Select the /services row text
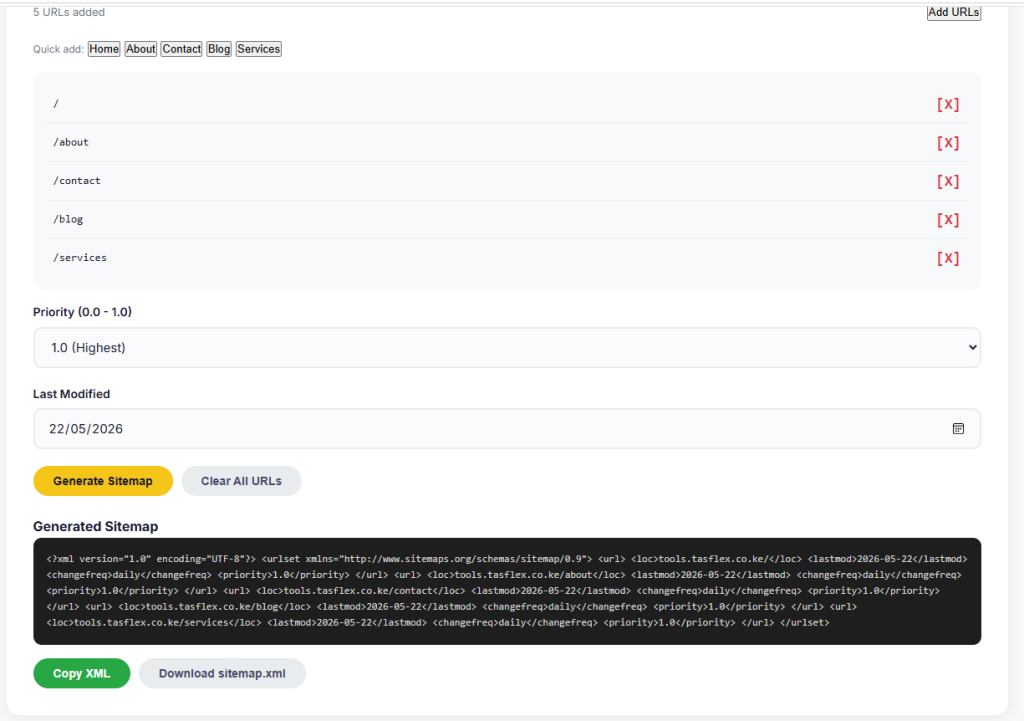The height and width of the screenshot is (721, 1024). tap(80, 258)
